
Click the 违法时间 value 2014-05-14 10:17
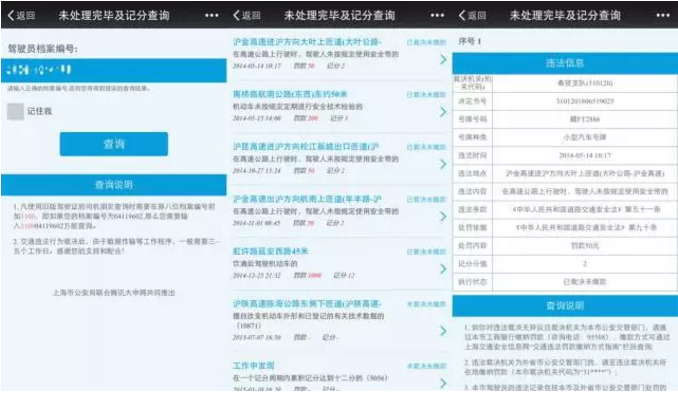(x=585, y=156)
